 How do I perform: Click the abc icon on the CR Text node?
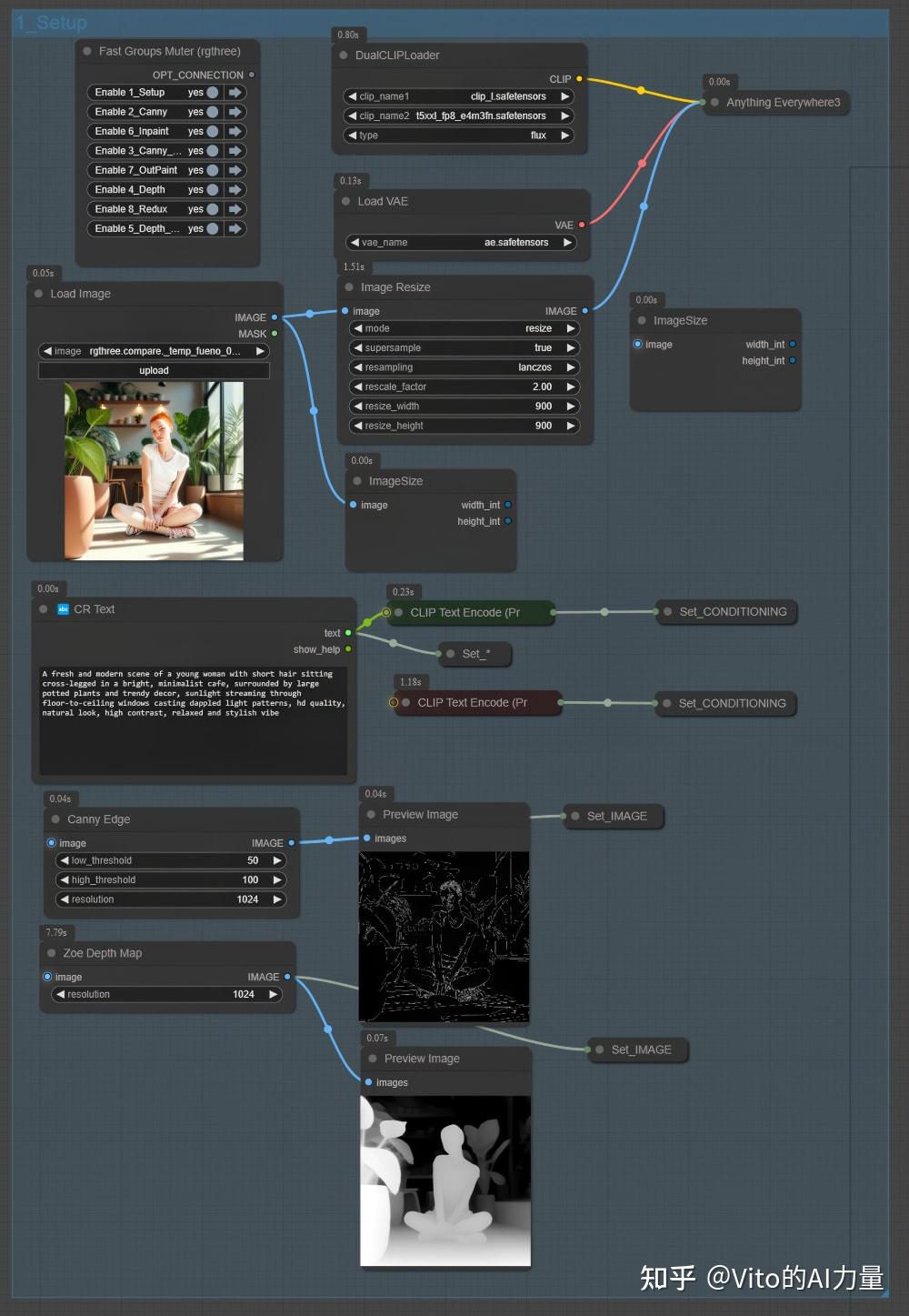pyautogui.click(x=63, y=609)
